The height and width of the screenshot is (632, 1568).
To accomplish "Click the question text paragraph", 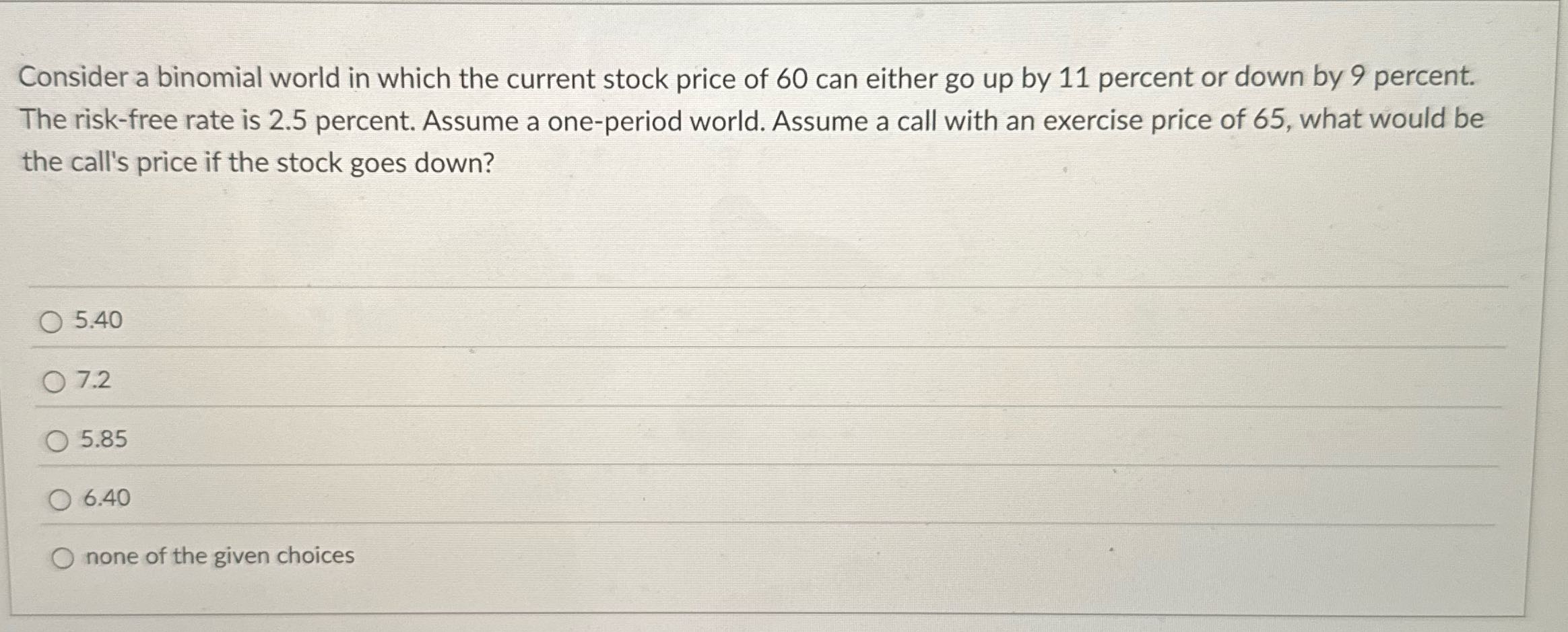I will pyautogui.click(x=741, y=118).
